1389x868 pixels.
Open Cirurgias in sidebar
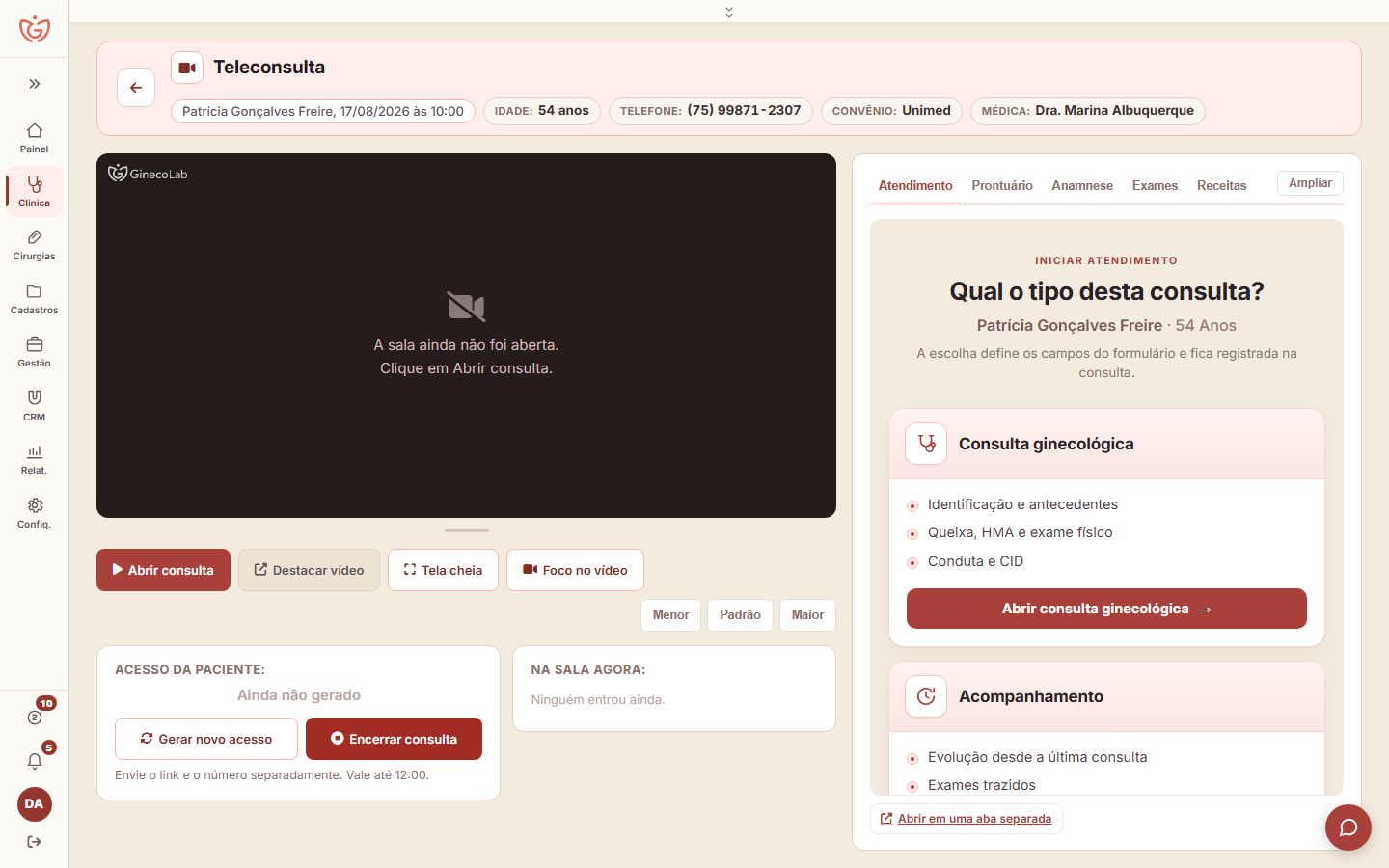coord(35,245)
